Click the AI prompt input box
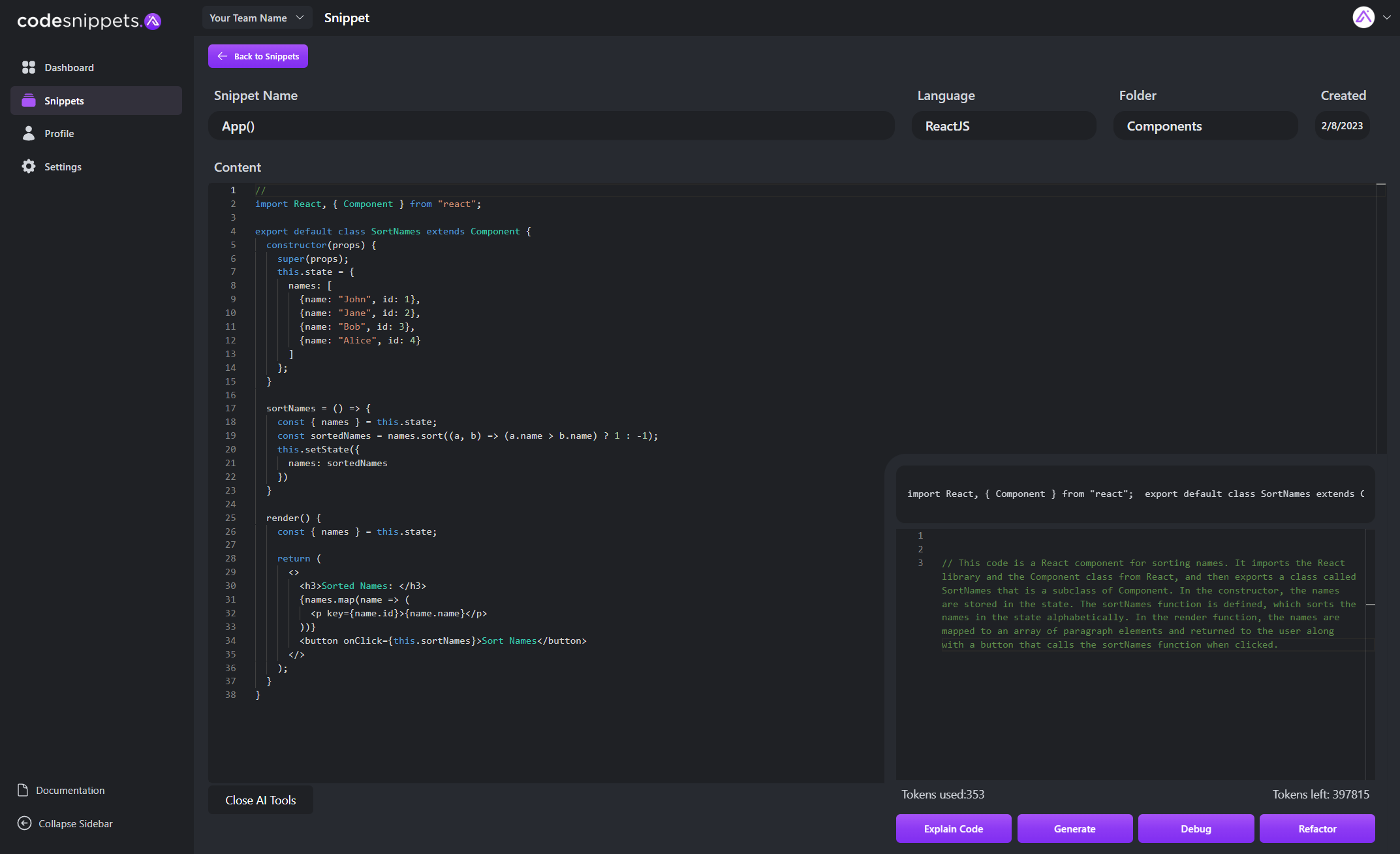The height and width of the screenshot is (854, 1400). [x=1135, y=494]
